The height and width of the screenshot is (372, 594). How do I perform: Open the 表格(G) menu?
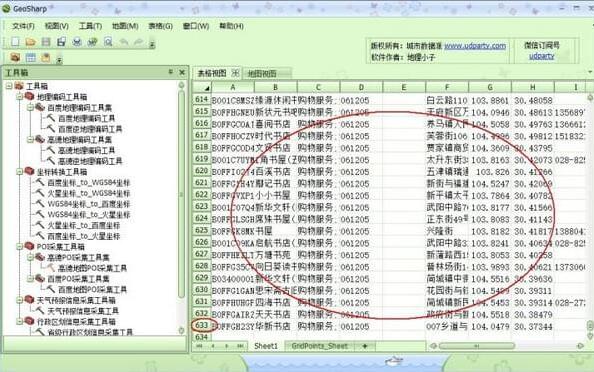pyautogui.click(x=161, y=26)
